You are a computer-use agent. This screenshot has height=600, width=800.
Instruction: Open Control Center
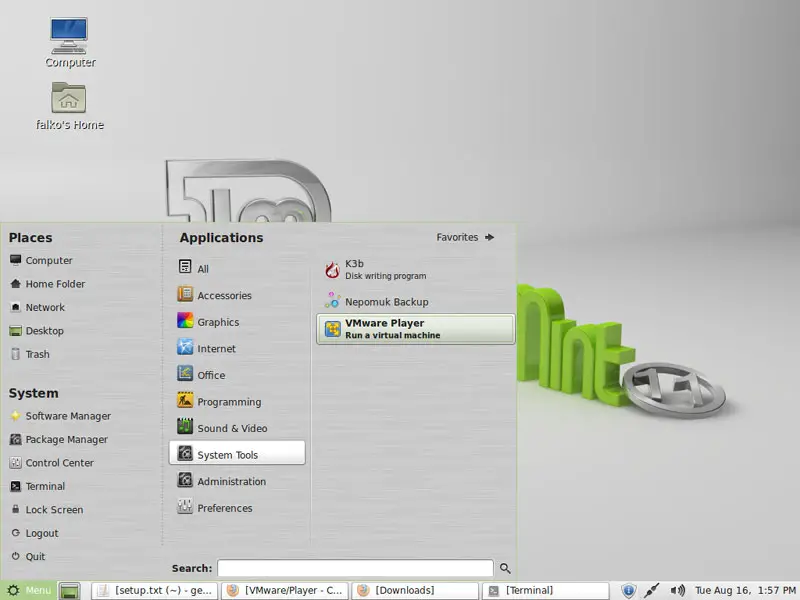point(59,463)
